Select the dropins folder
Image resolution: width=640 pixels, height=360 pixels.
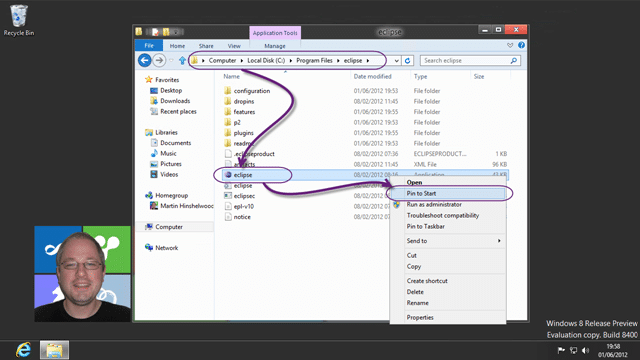[244, 101]
